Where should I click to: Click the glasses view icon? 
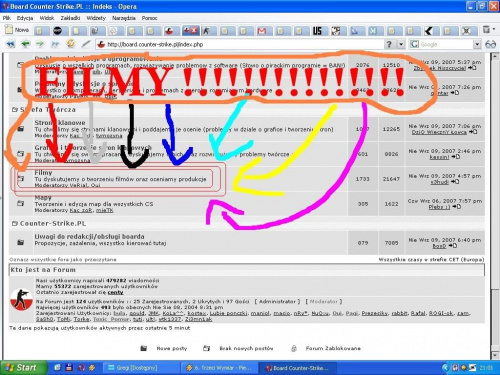(x=490, y=44)
